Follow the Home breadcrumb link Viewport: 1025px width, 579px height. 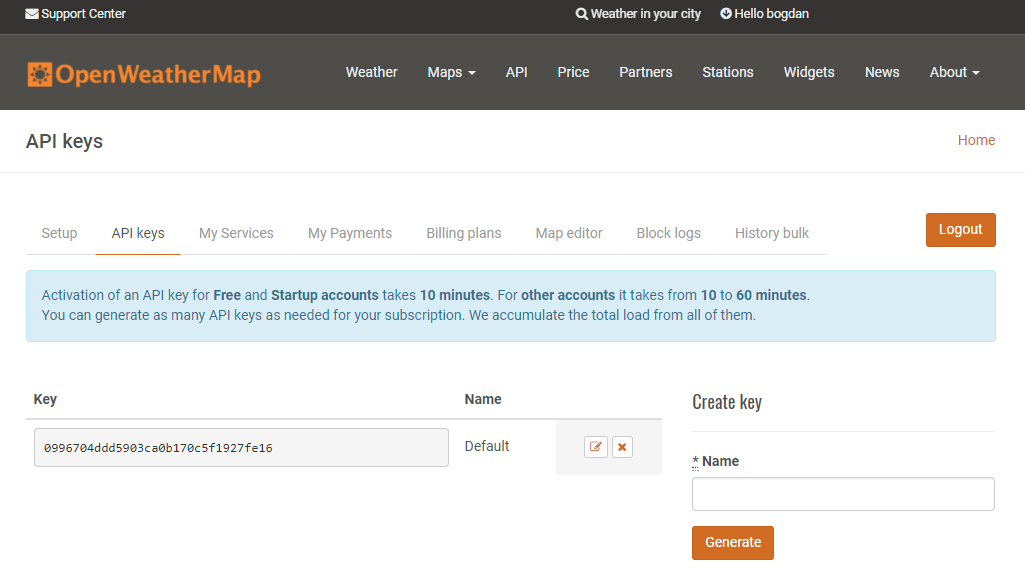coord(976,140)
